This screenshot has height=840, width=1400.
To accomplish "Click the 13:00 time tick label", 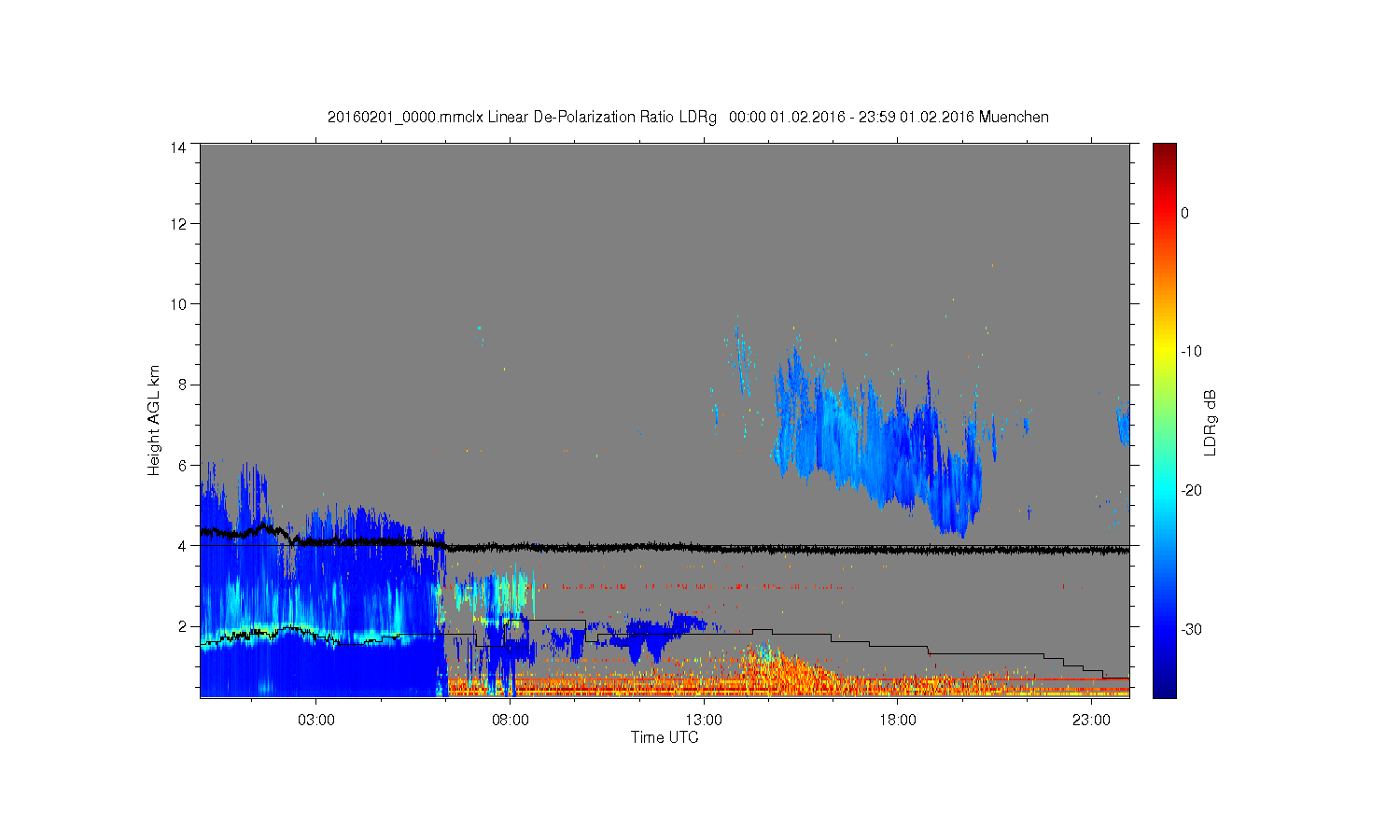I will (x=704, y=721).
